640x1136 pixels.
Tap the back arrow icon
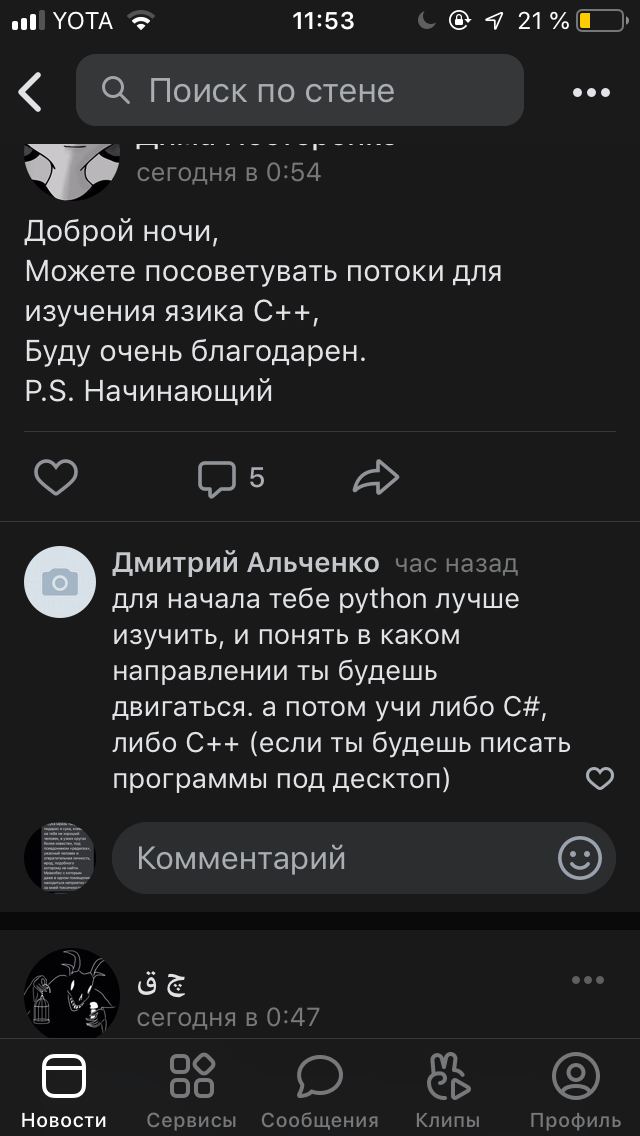click(31, 92)
